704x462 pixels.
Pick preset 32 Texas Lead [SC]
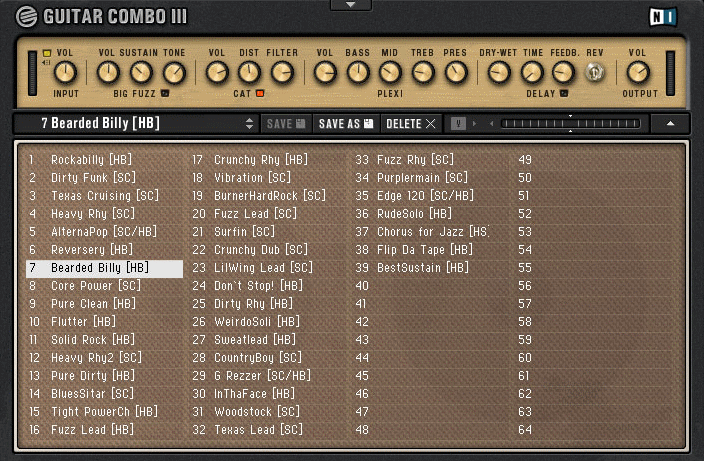click(x=268, y=429)
